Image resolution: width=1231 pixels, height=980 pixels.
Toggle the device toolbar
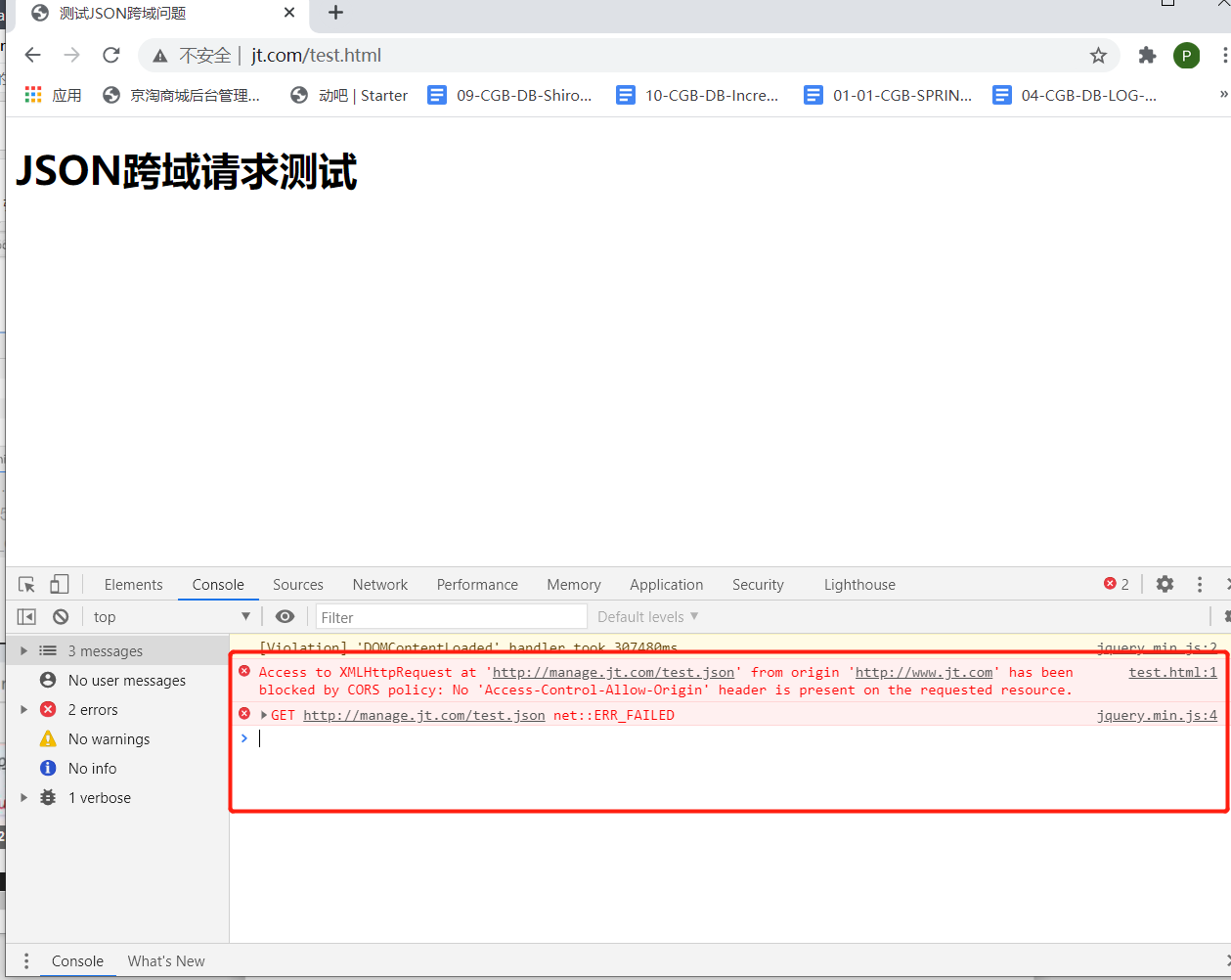coord(60,583)
